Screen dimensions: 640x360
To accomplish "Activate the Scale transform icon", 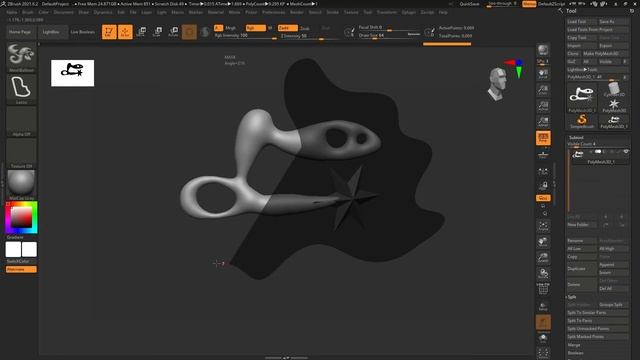I will click(157, 32).
